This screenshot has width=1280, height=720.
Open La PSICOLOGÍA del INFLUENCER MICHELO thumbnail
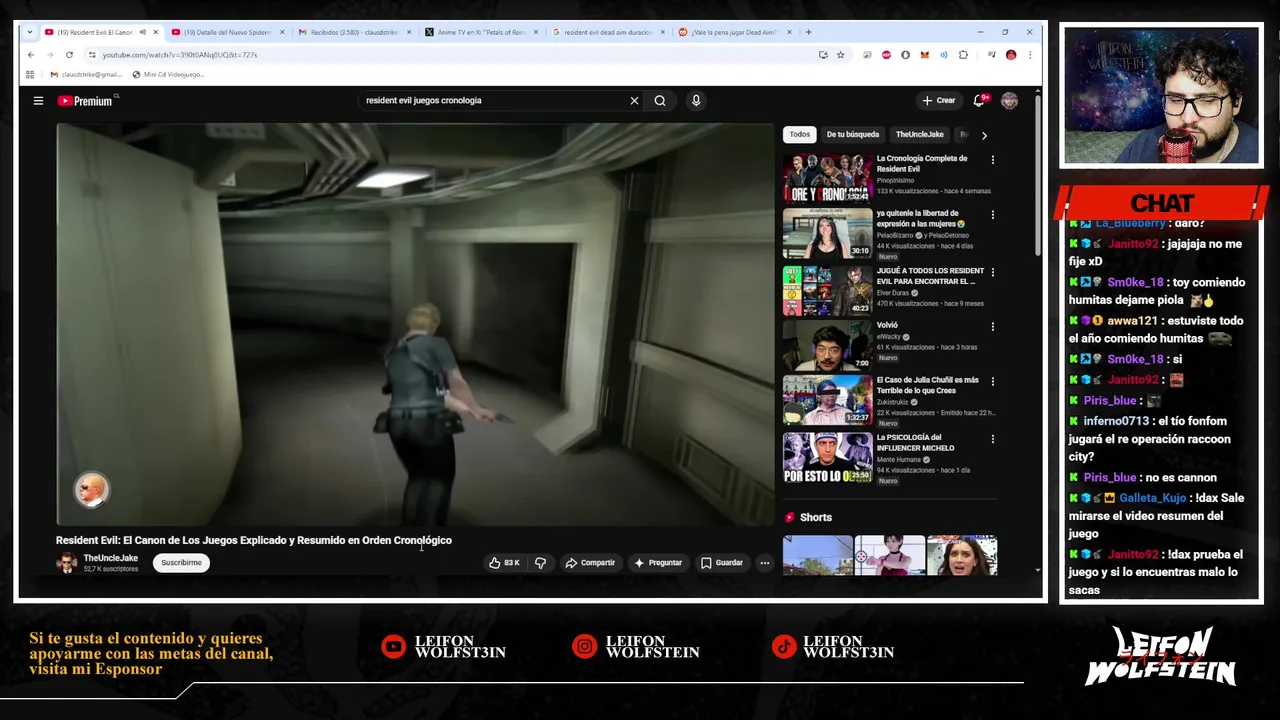coord(827,457)
